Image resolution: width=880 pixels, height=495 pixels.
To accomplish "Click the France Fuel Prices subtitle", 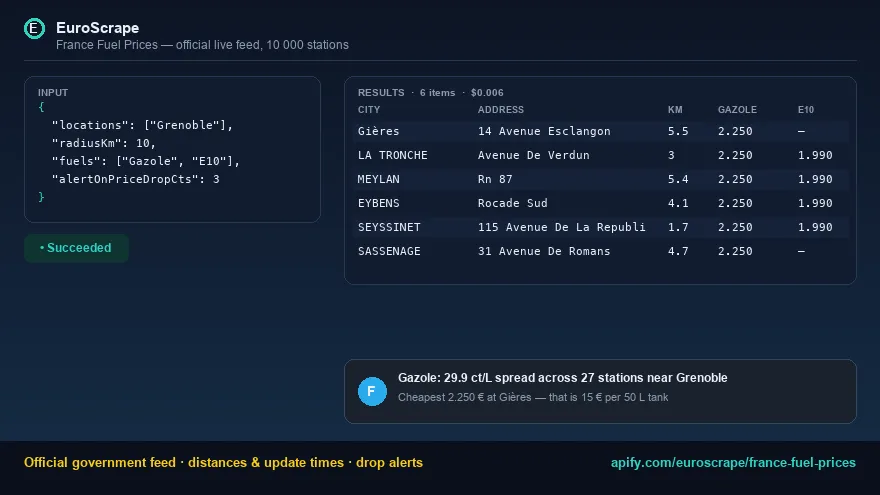I will (202, 45).
